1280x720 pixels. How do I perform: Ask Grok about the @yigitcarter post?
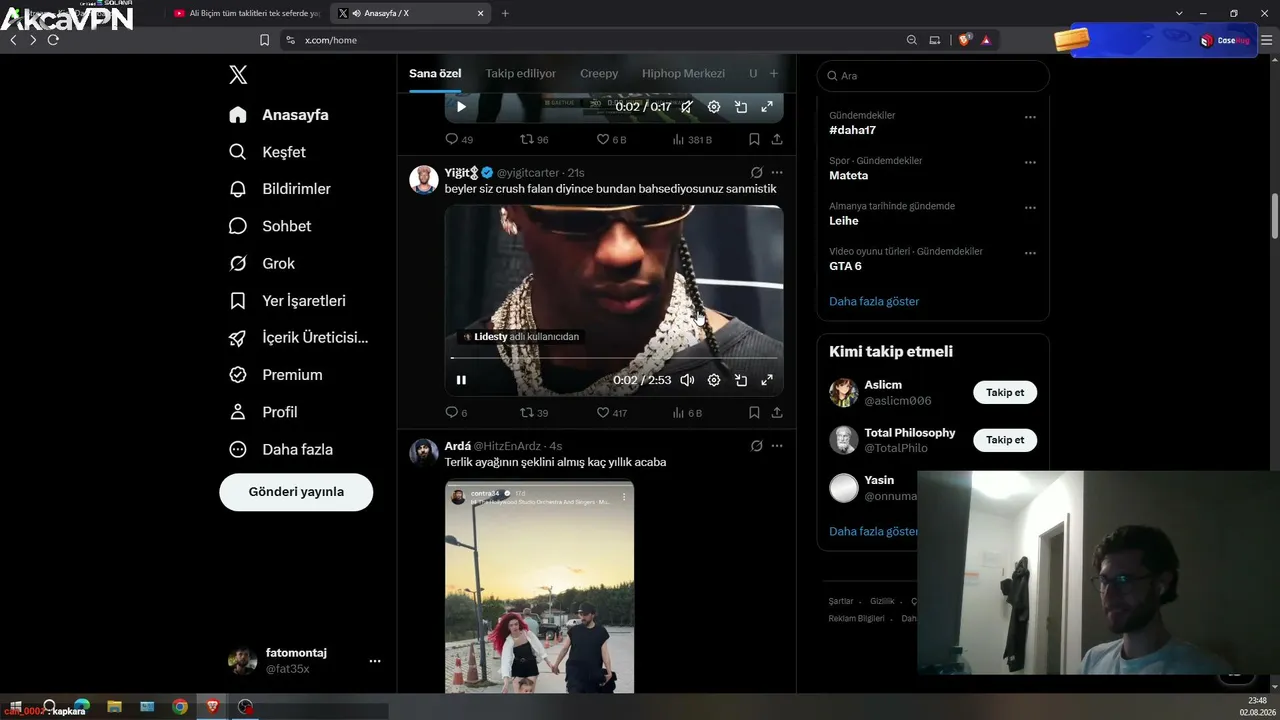tap(757, 172)
